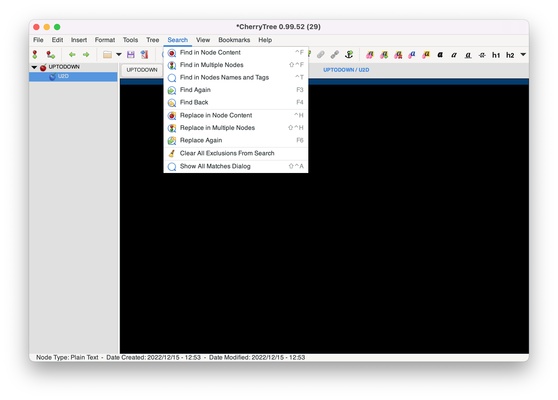Screen dimensions: 558x400
Task: Apply h1 heading format
Action: 496,55
